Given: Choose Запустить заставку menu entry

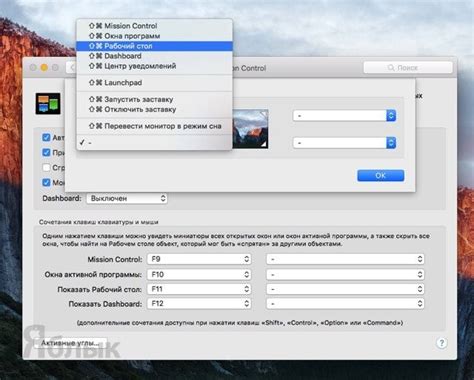Looking at the screenshot, I should pos(154,99).
